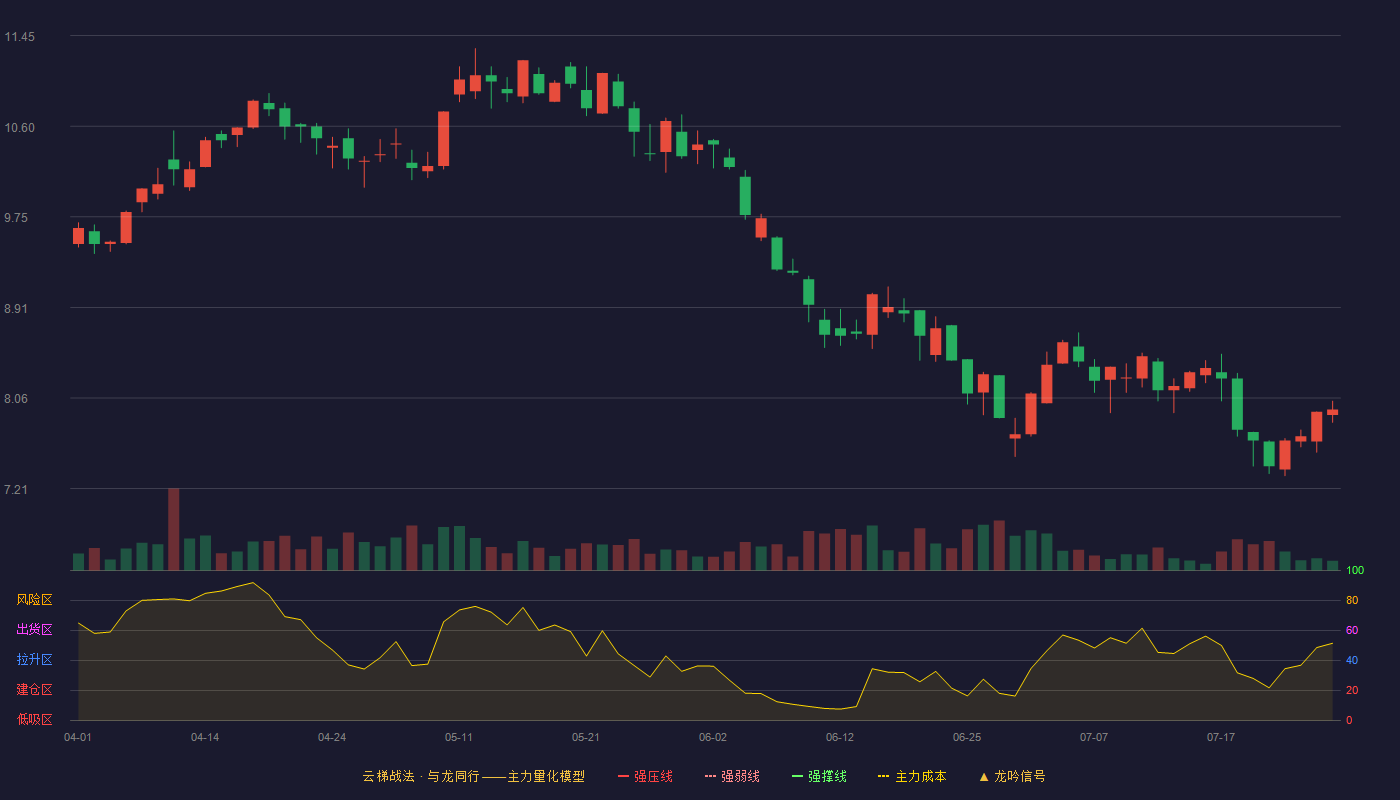1400x800 pixels.
Task: Click the 低吸区 zone label
Action: tap(34, 720)
